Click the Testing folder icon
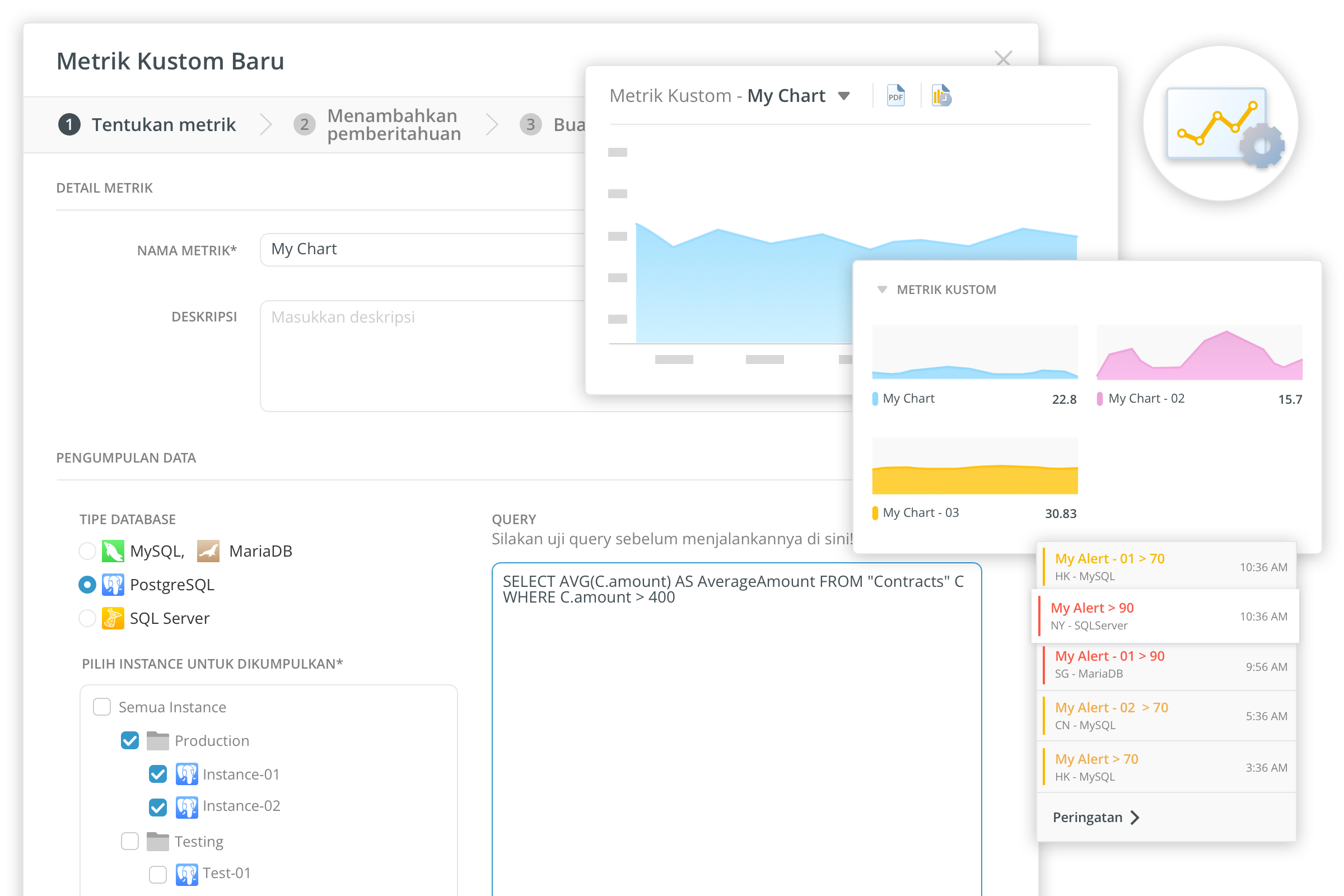This screenshot has height=896, width=1344. [158, 841]
